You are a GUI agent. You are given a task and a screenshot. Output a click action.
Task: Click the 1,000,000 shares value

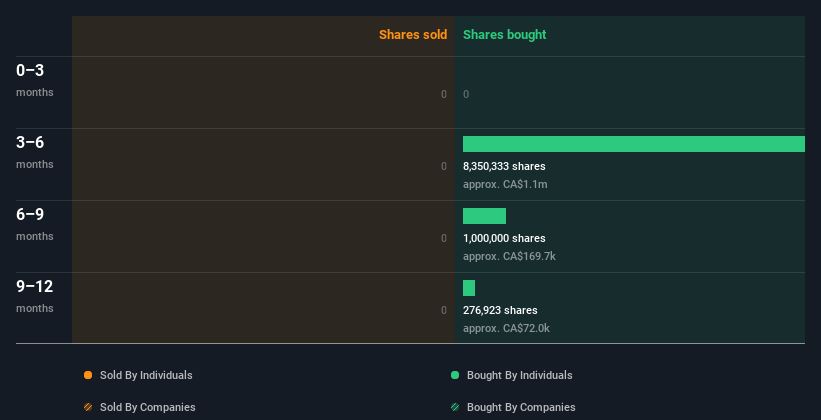pyautogui.click(x=504, y=238)
